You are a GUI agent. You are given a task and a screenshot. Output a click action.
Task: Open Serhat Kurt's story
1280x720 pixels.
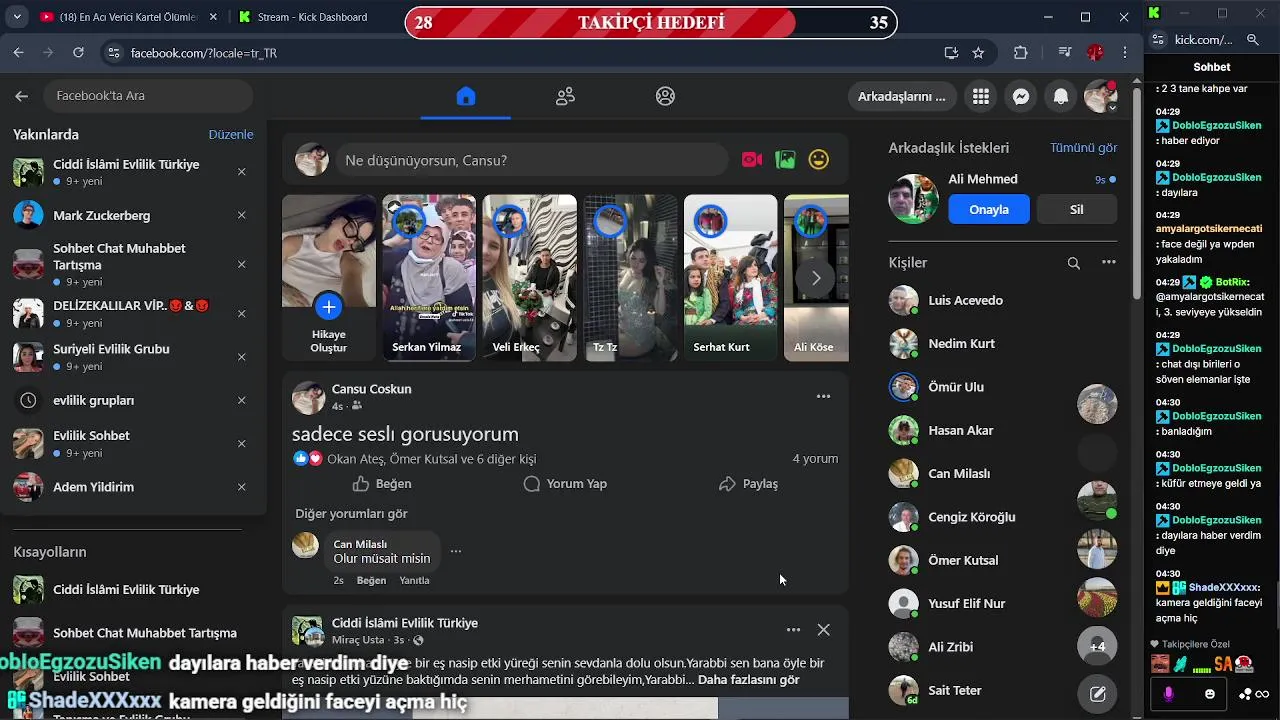click(x=730, y=277)
